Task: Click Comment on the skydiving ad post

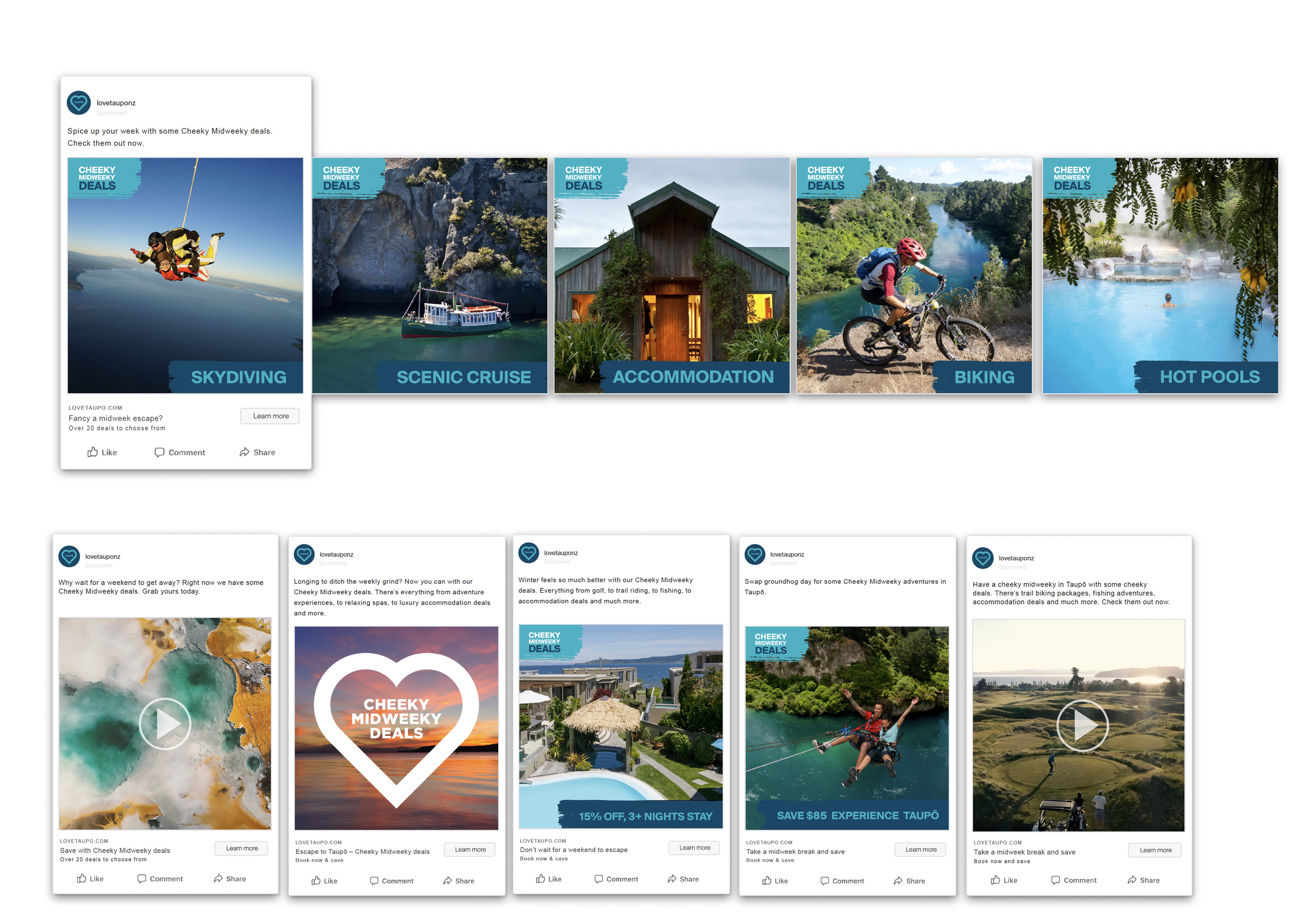Action: 179,452
